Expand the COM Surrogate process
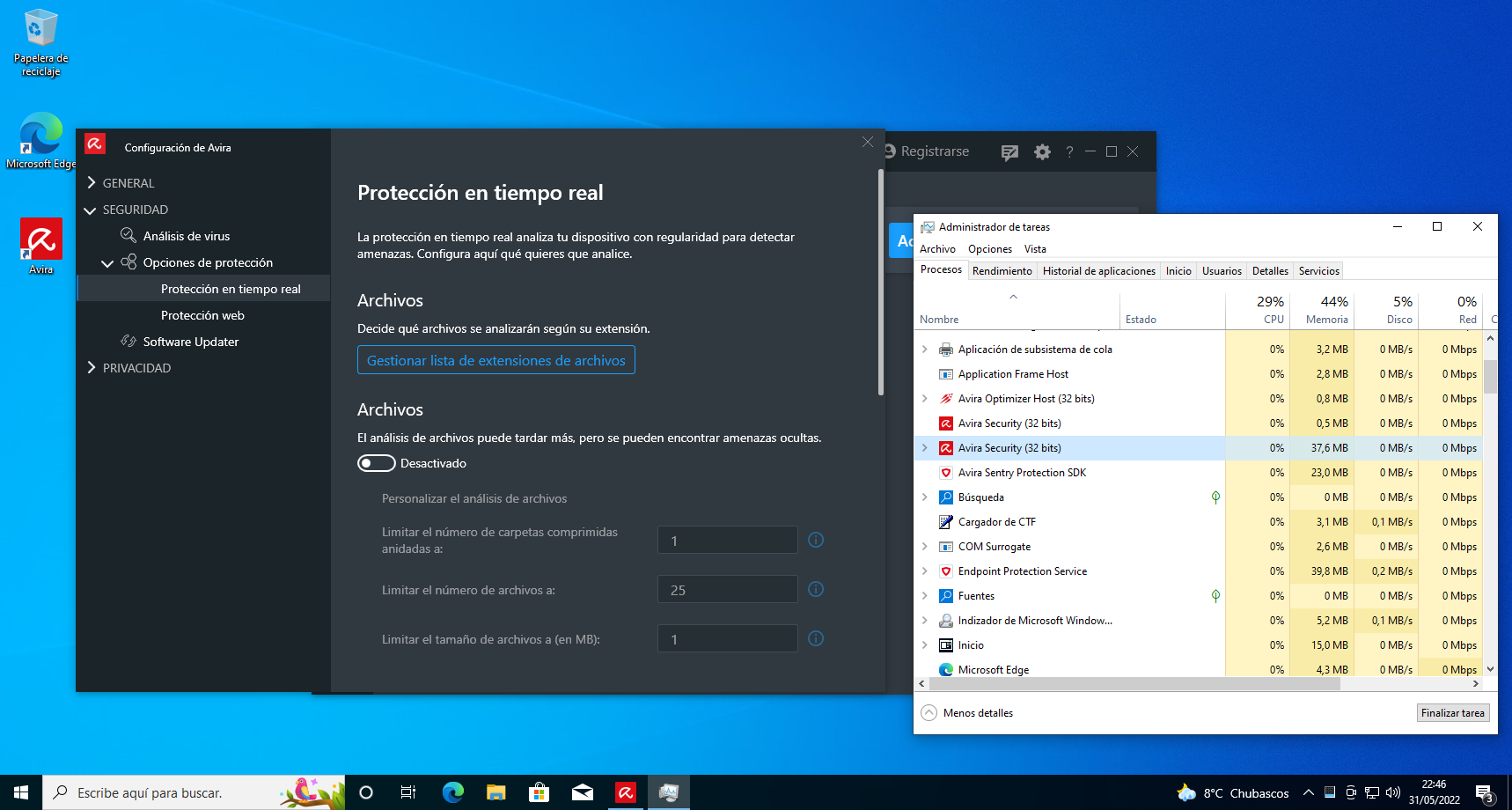The height and width of the screenshot is (810, 1512). 924,547
